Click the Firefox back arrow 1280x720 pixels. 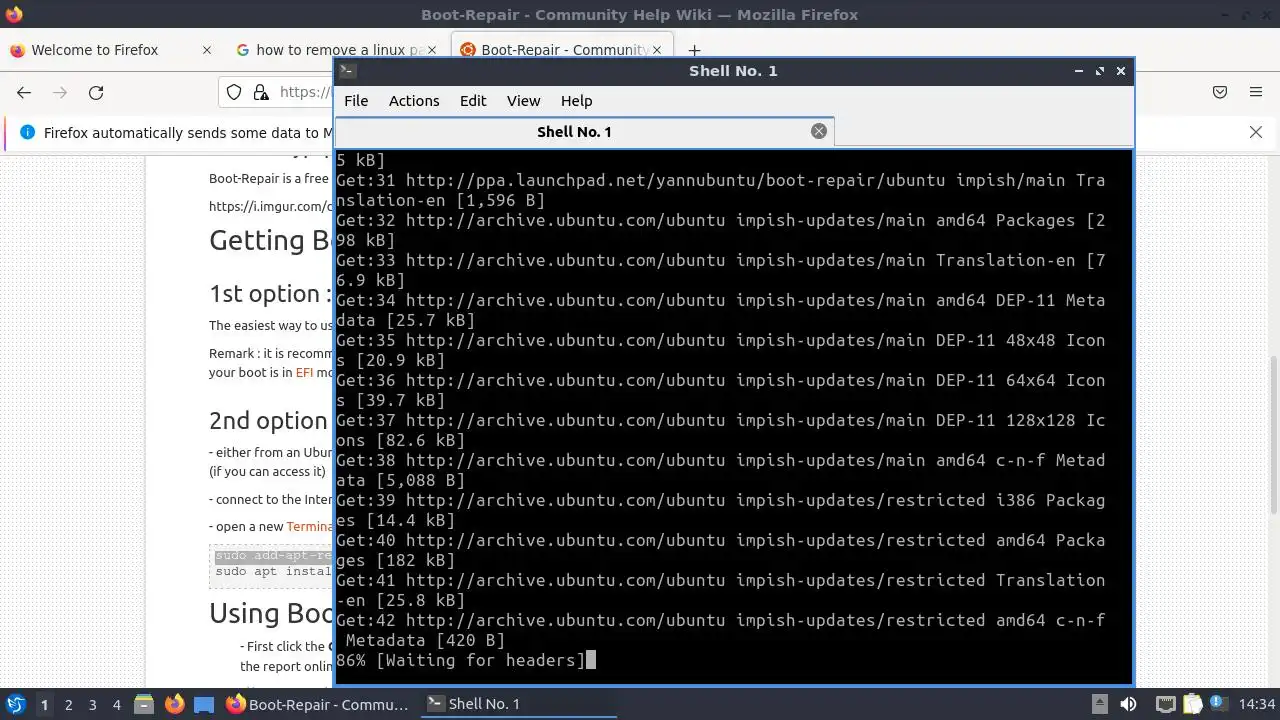[x=24, y=92]
